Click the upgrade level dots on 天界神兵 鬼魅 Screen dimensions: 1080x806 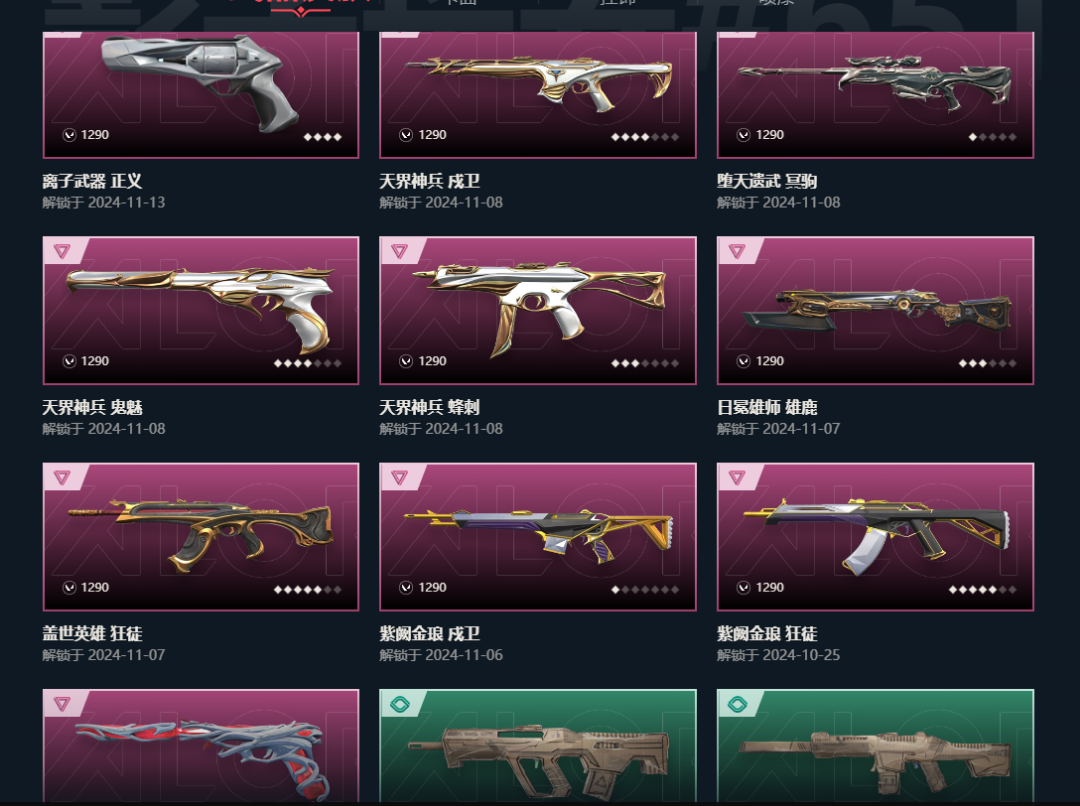click(307, 363)
